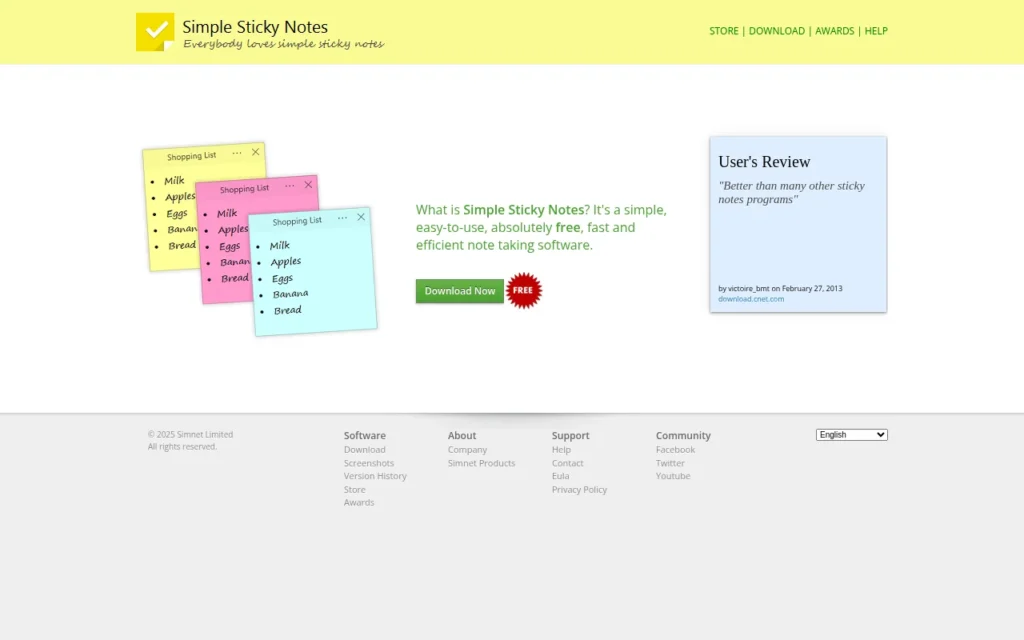Click the Community footer heading
The height and width of the screenshot is (640, 1024).
[683, 436]
